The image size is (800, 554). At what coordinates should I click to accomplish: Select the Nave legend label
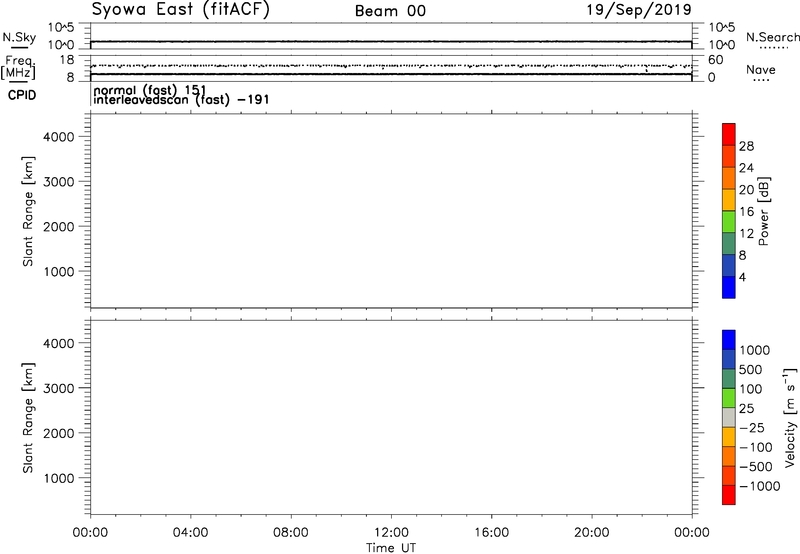(x=760, y=70)
